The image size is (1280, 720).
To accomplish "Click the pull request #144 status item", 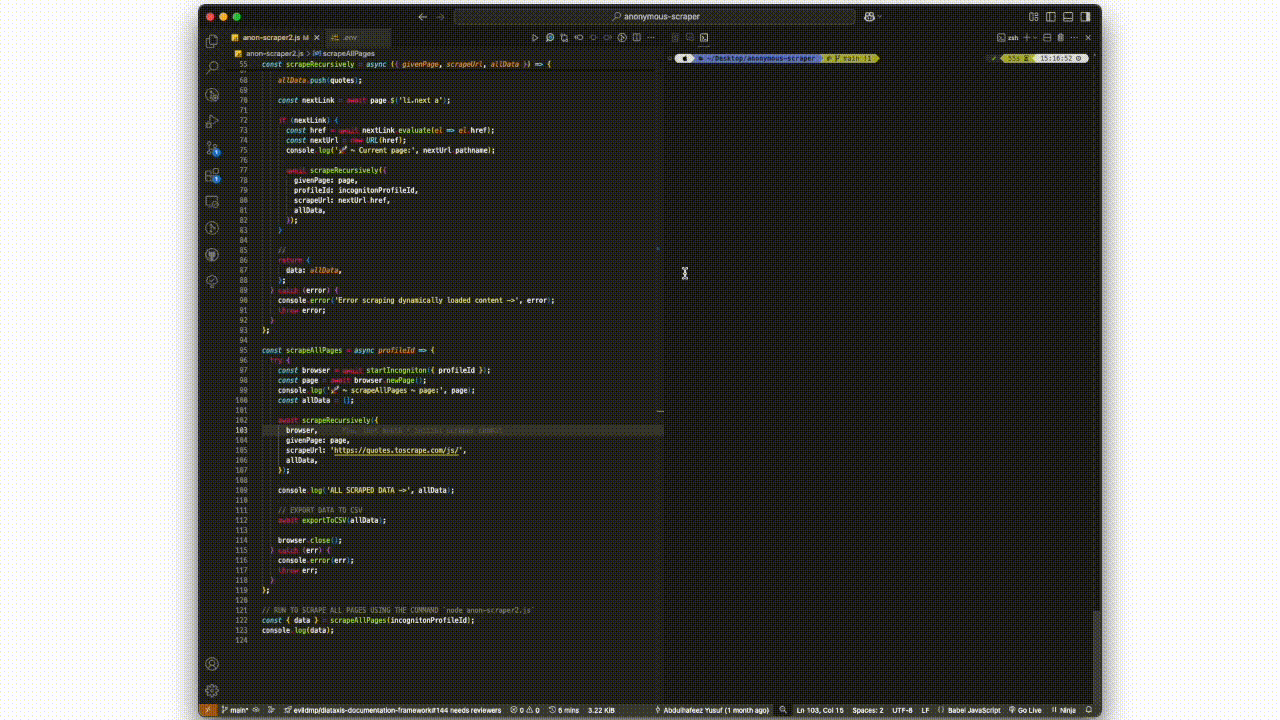I will 392,710.
